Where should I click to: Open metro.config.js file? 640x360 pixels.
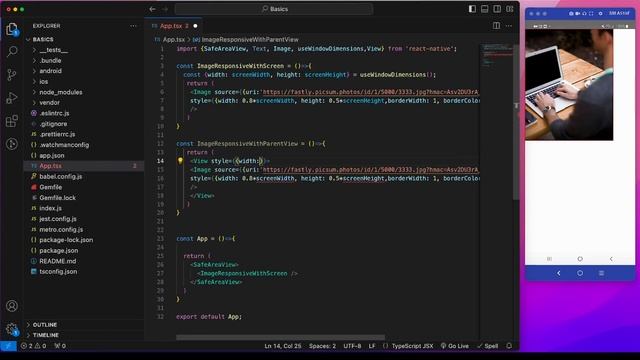coord(83,229)
